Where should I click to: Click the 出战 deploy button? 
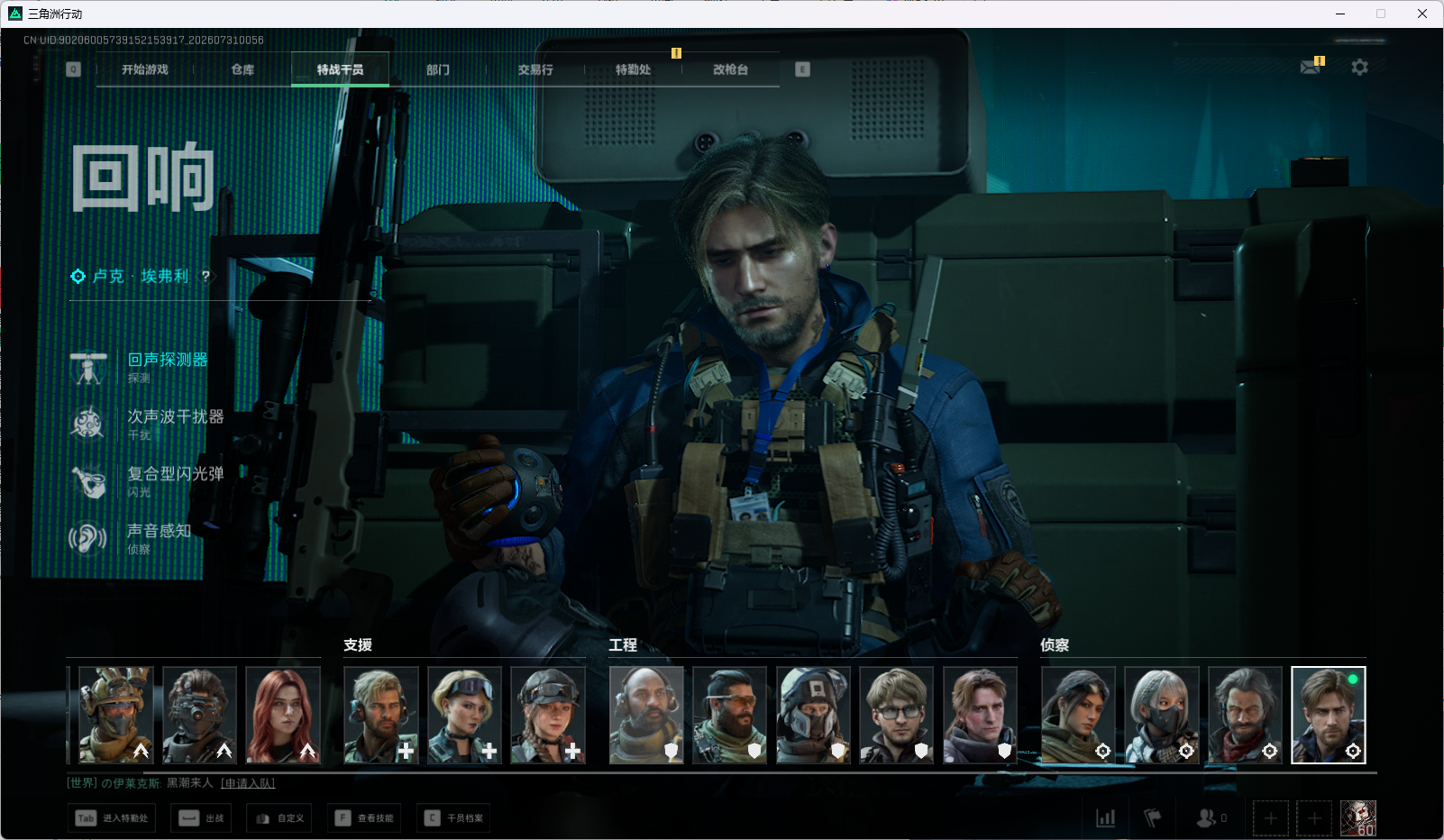click(x=202, y=818)
